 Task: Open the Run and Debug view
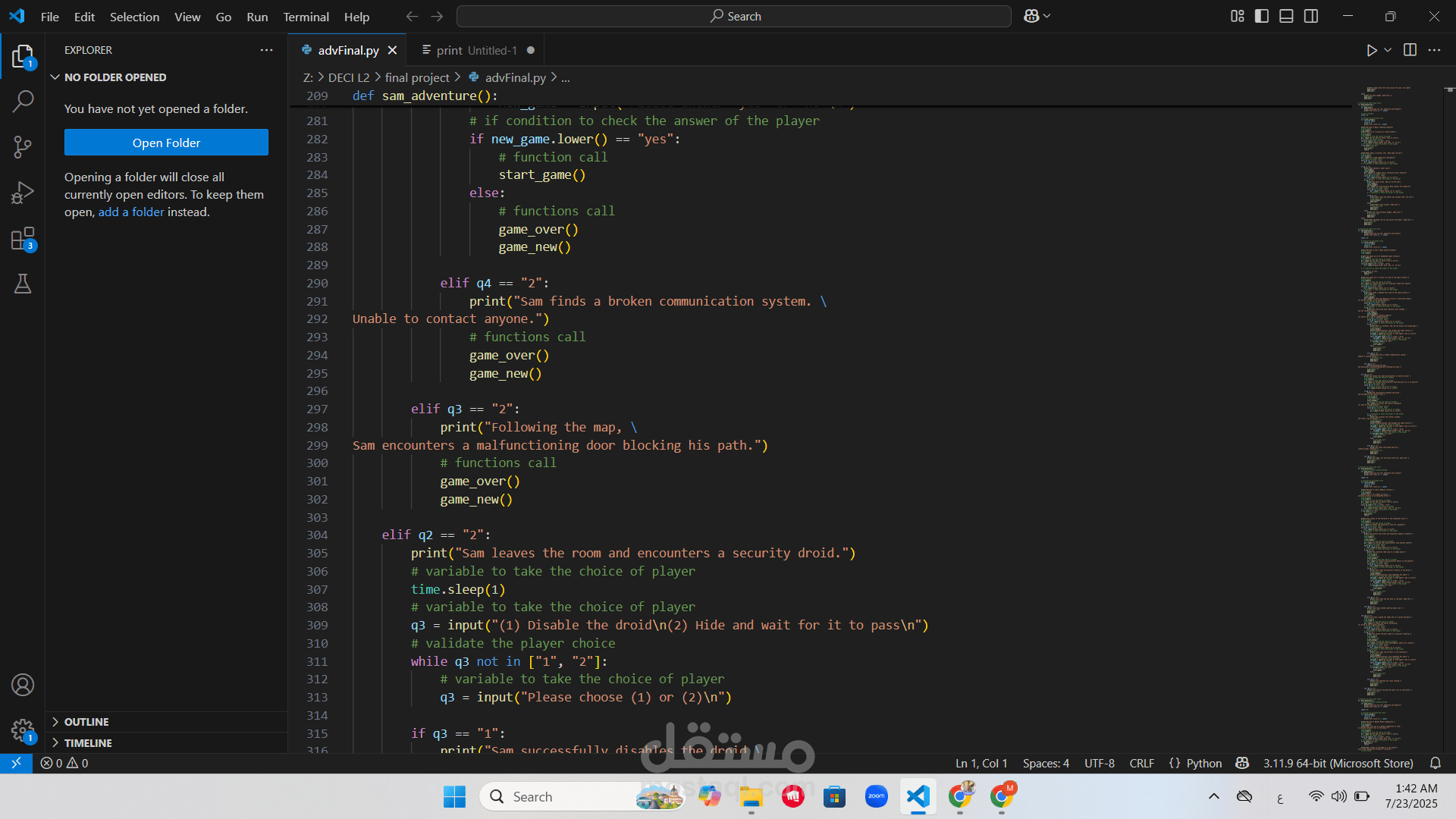pyautogui.click(x=23, y=193)
